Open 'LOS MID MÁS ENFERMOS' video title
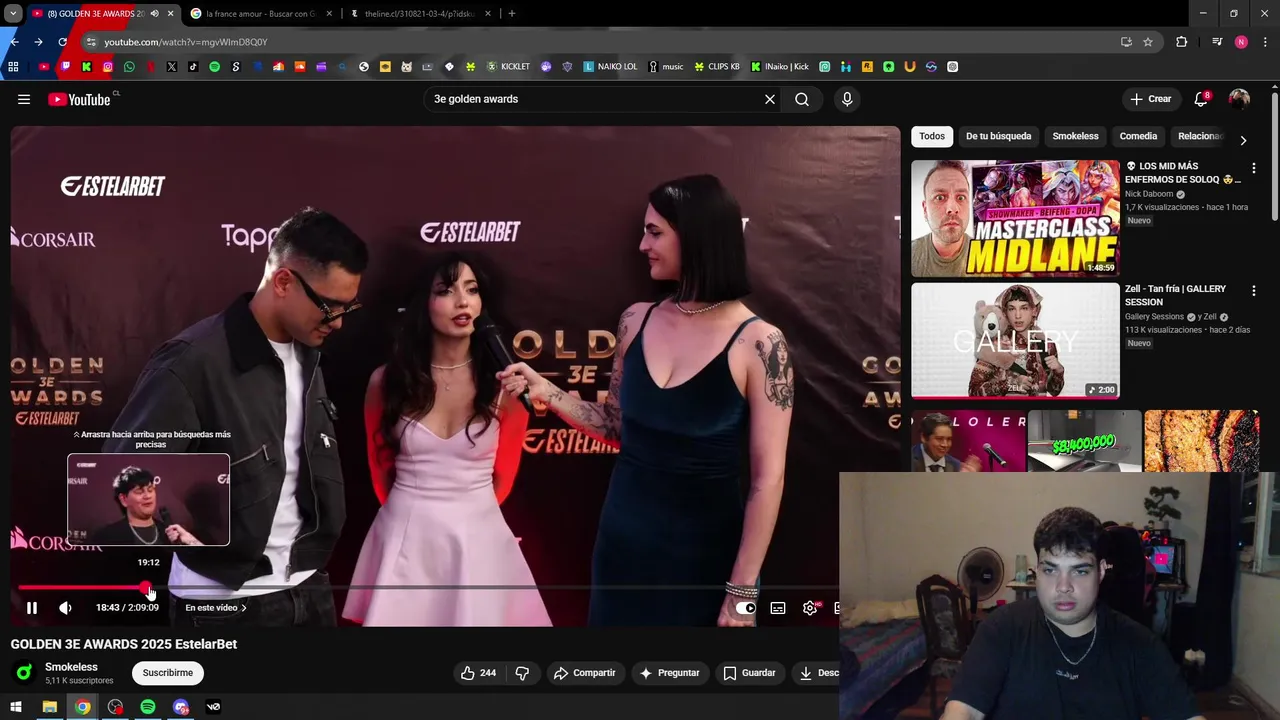1280x720 pixels. coord(1183,173)
